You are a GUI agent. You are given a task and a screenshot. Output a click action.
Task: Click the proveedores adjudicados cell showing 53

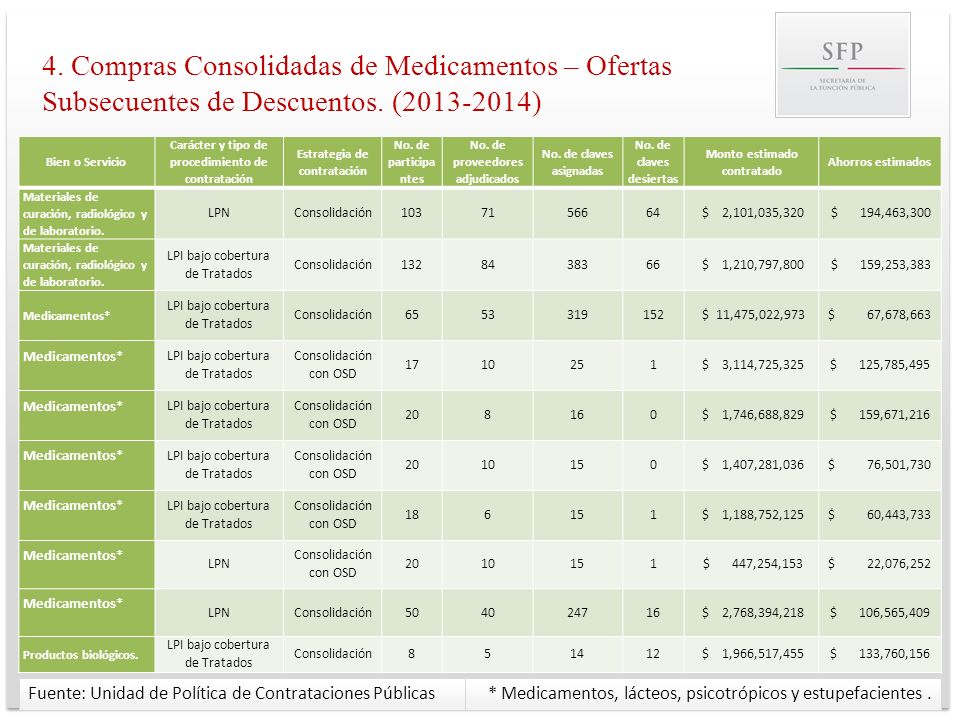[487, 315]
